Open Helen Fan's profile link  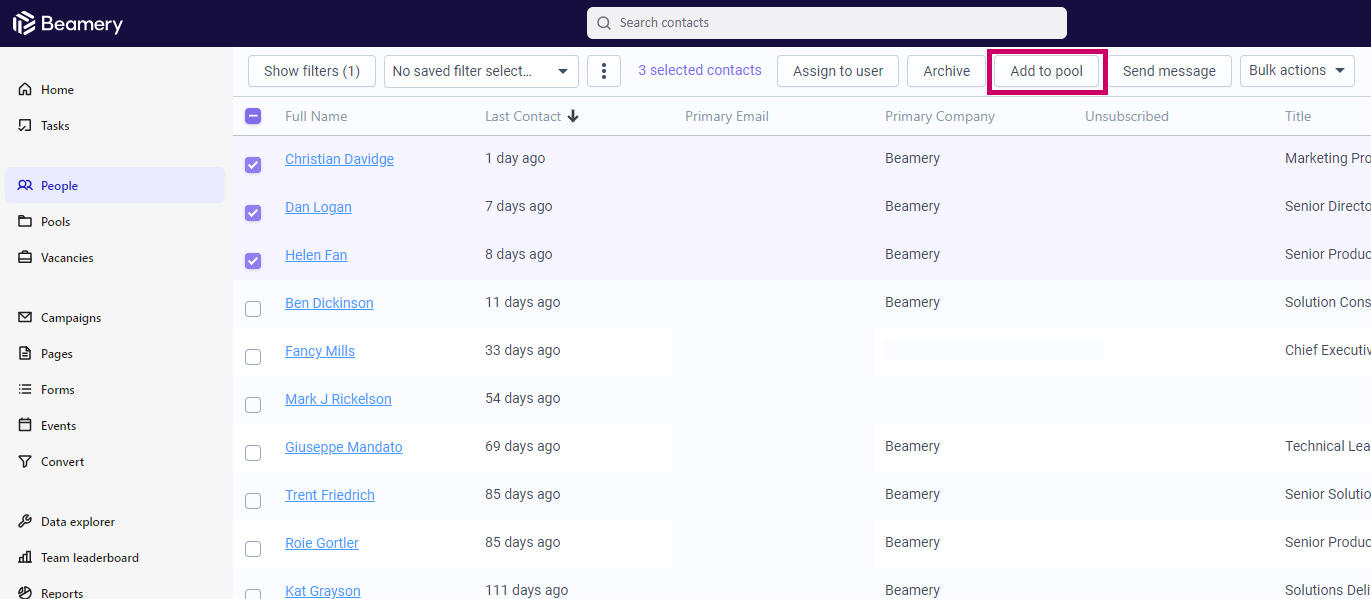(316, 255)
